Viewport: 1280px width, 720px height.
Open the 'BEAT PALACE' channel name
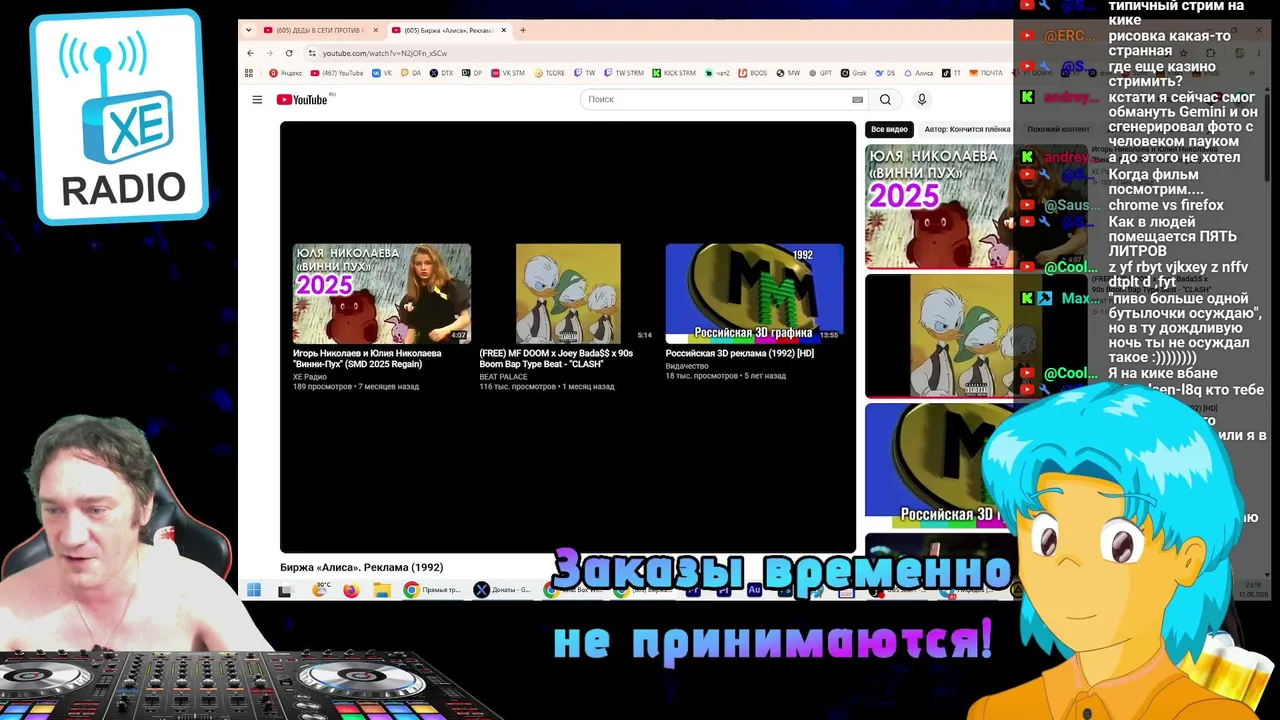coord(503,377)
